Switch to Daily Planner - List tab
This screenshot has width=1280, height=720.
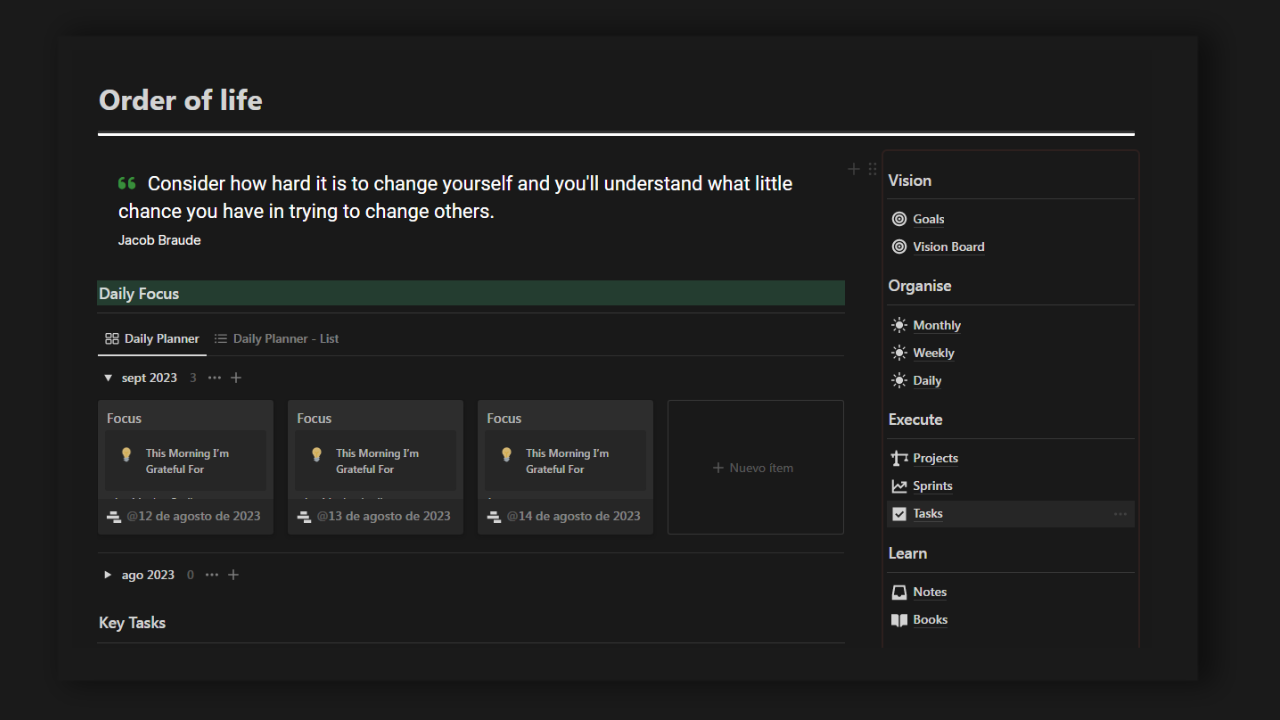pos(276,339)
